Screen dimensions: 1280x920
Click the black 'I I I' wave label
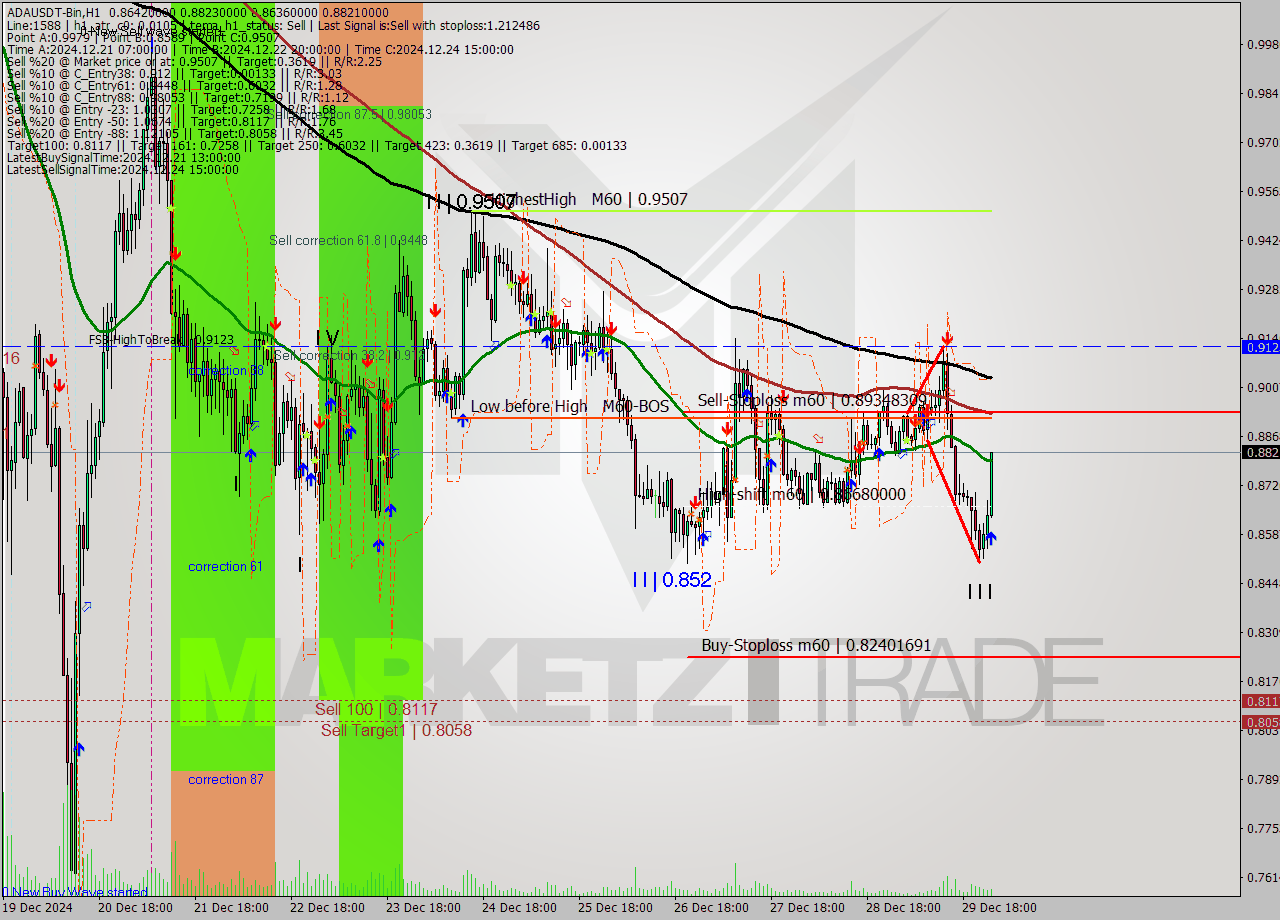coord(980,592)
